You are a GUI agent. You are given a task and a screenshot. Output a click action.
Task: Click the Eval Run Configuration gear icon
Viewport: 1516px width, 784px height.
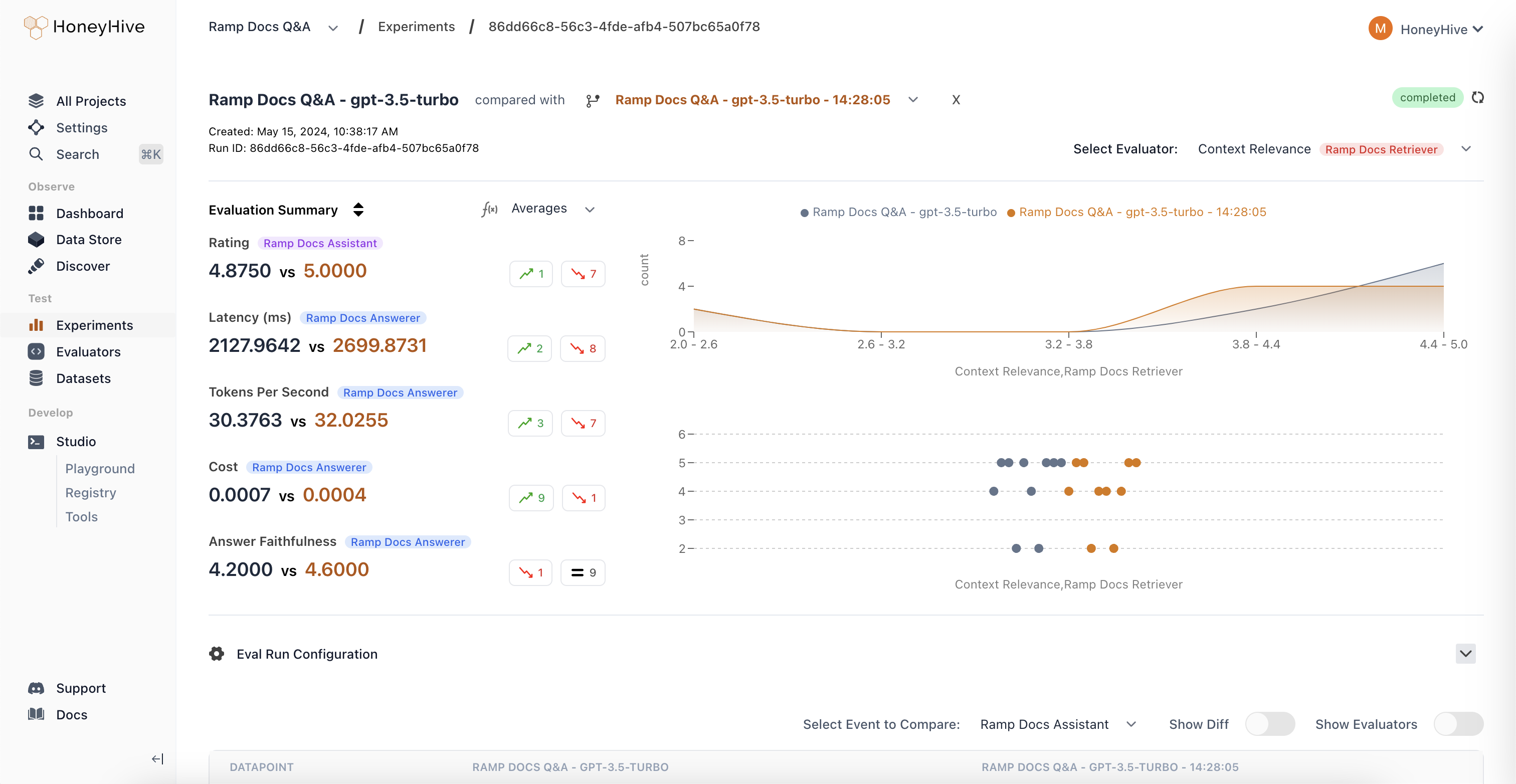click(217, 654)
